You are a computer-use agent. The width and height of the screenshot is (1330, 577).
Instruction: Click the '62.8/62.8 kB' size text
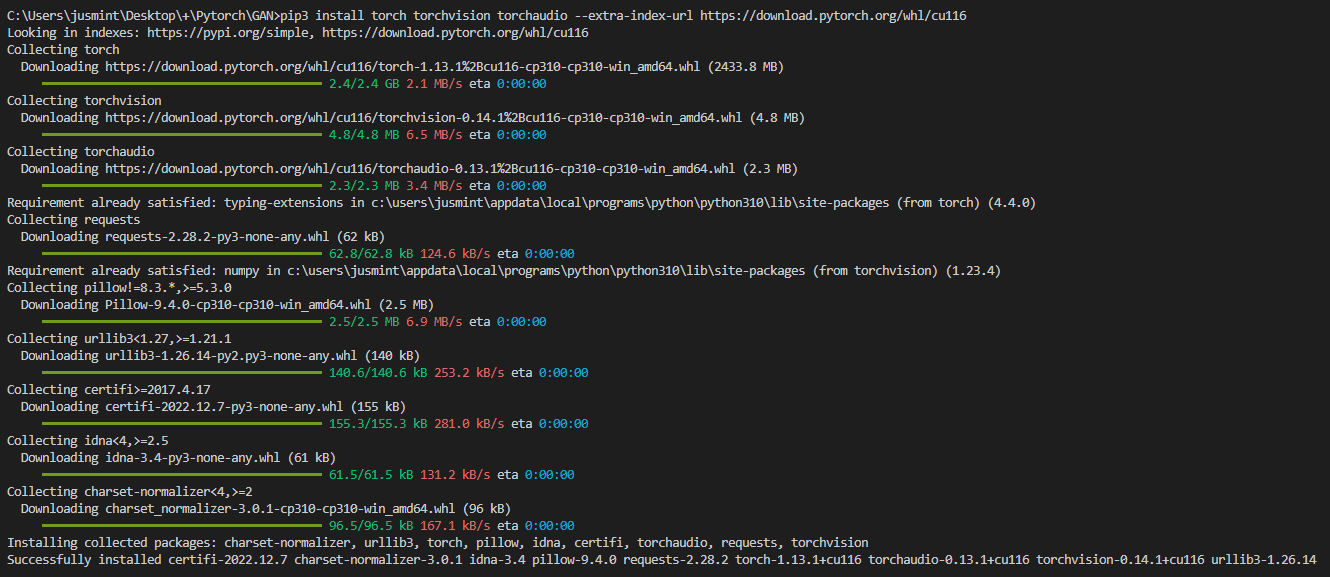click(x=371, y=254)
